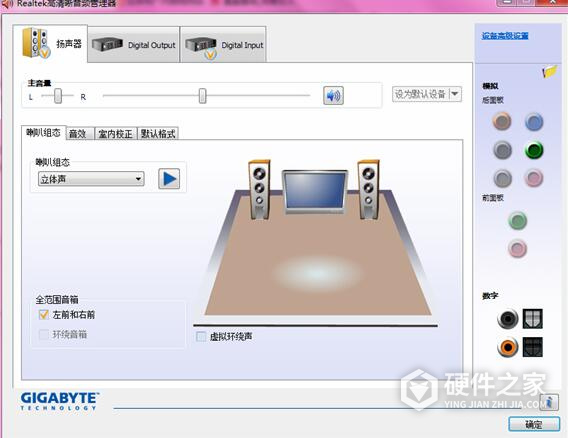Click the 设为默认设备 button

[421, 94]
